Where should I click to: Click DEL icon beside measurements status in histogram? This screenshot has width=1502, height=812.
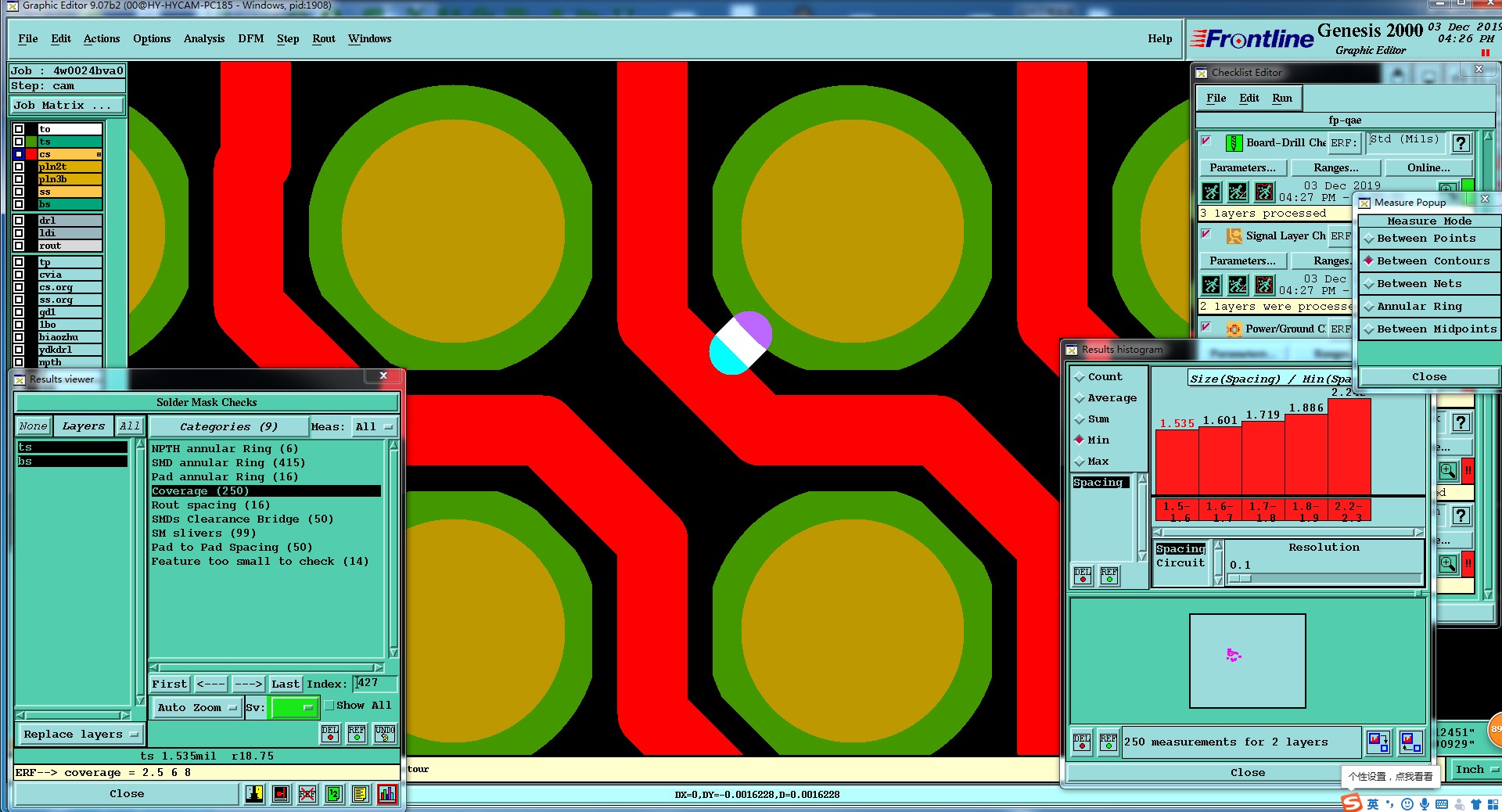pos(1082,742)
